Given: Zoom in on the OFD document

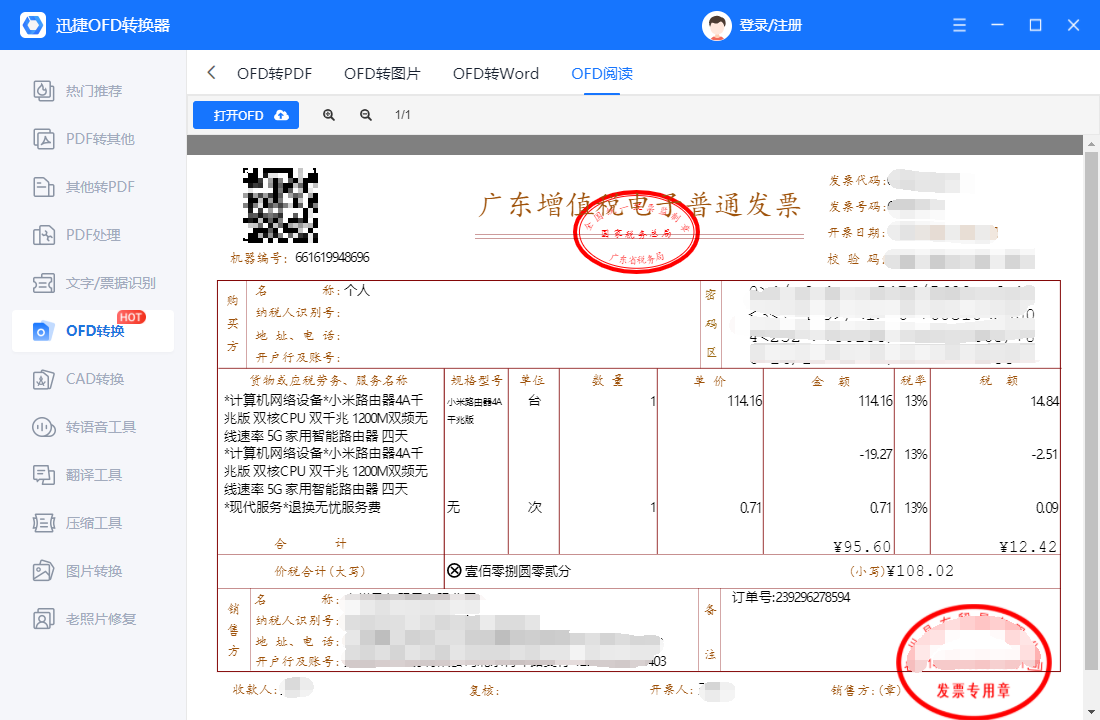Looking at the screenshot, I should tap(329, 114).
